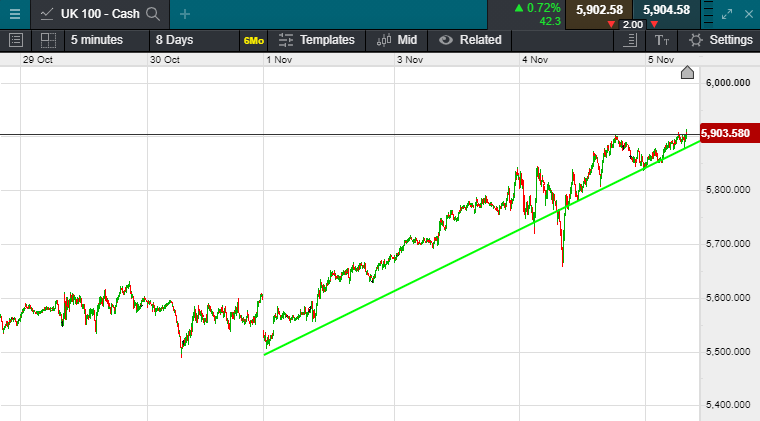Viewport: 760px width, 421px height.
Task: Click the UK 100 - Cash tab title
Action: [100, 14]
